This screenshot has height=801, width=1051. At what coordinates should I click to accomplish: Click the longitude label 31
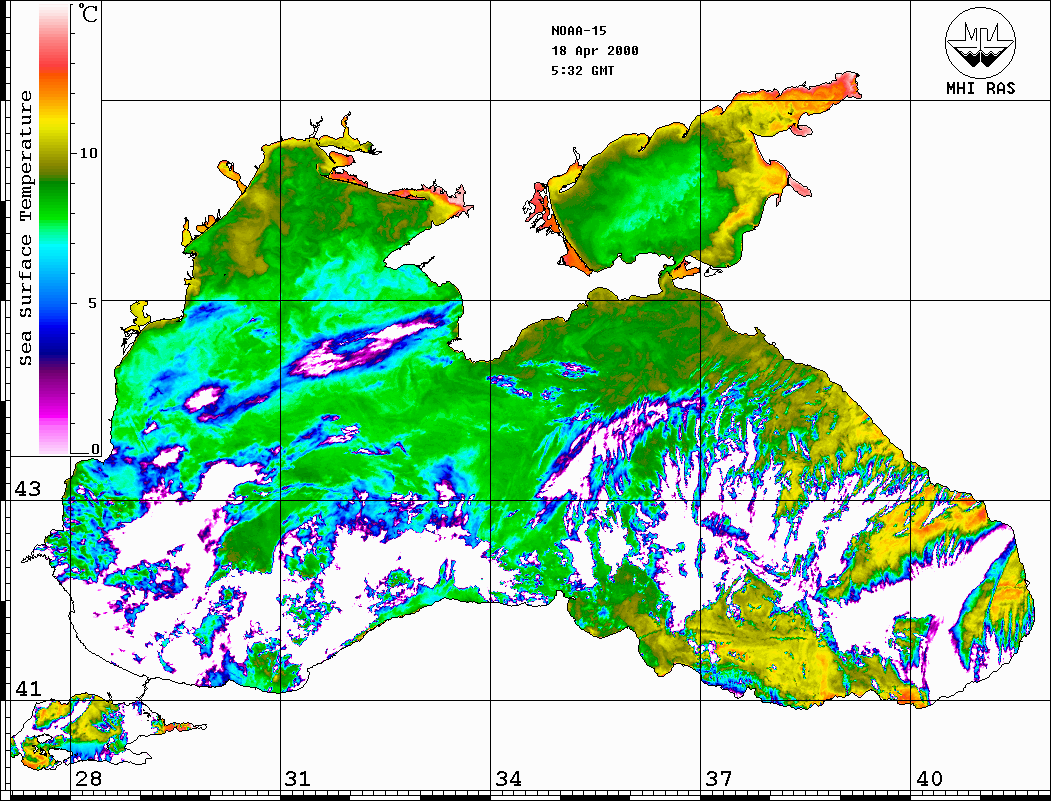pos(298,778)
